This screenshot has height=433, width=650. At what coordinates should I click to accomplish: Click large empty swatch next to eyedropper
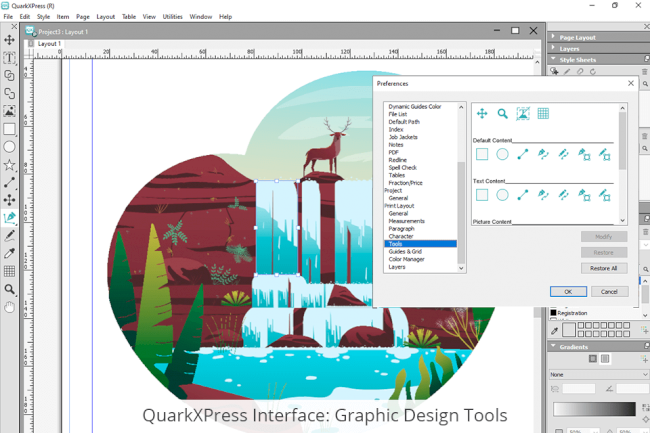569,330
